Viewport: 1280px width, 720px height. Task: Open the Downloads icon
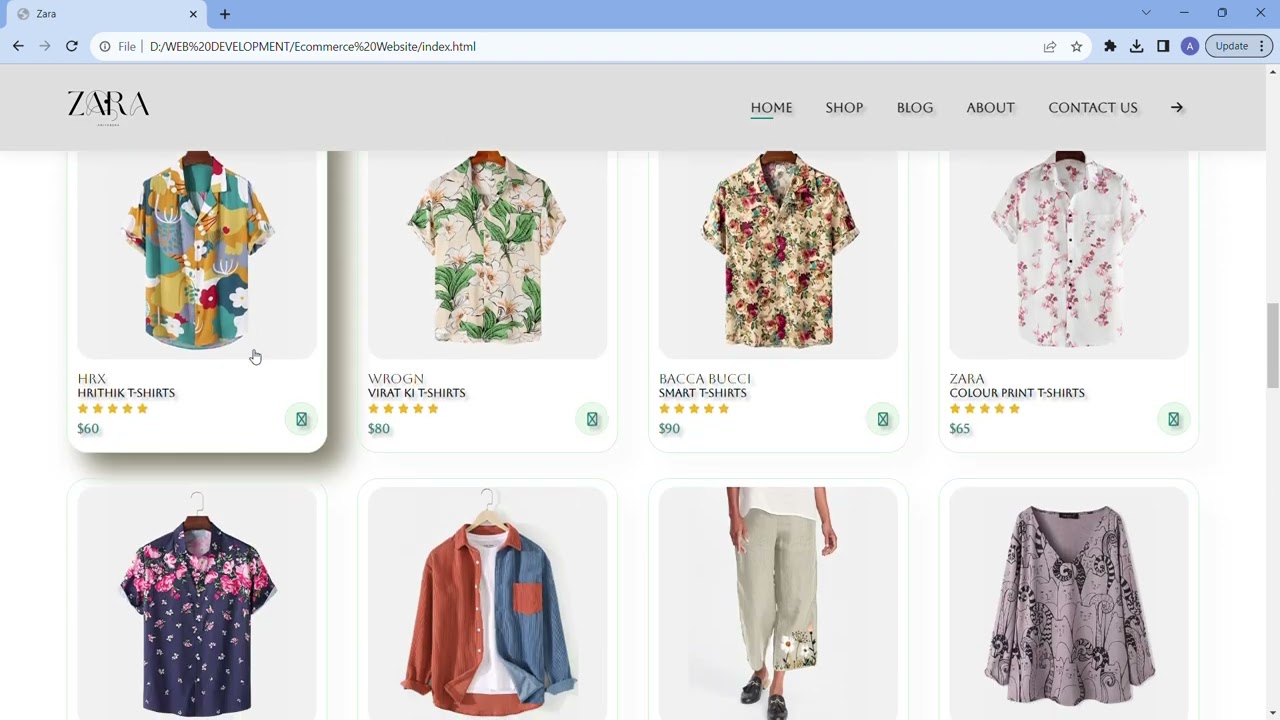pyautogui.click(x=1137, y=46)
